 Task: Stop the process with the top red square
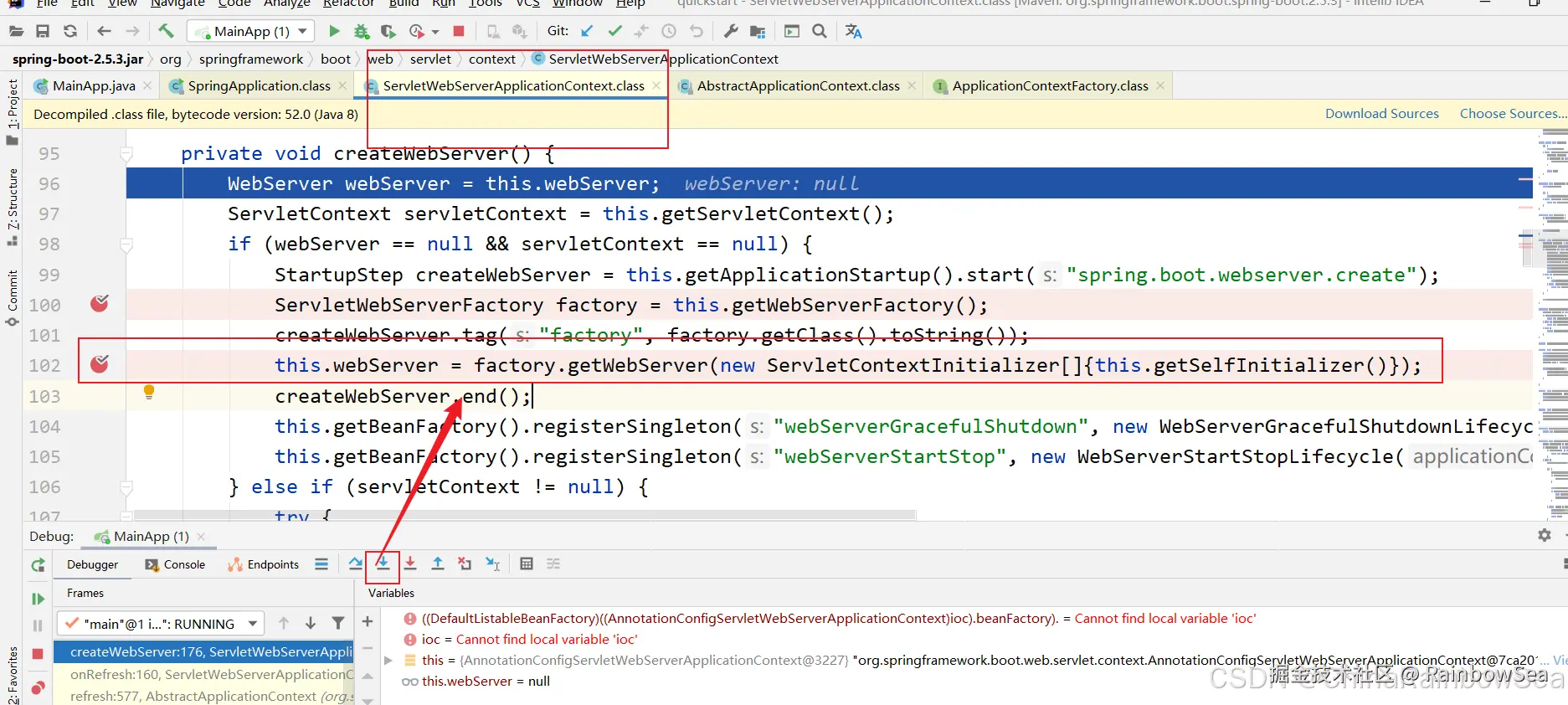click(x=459, y=32)
